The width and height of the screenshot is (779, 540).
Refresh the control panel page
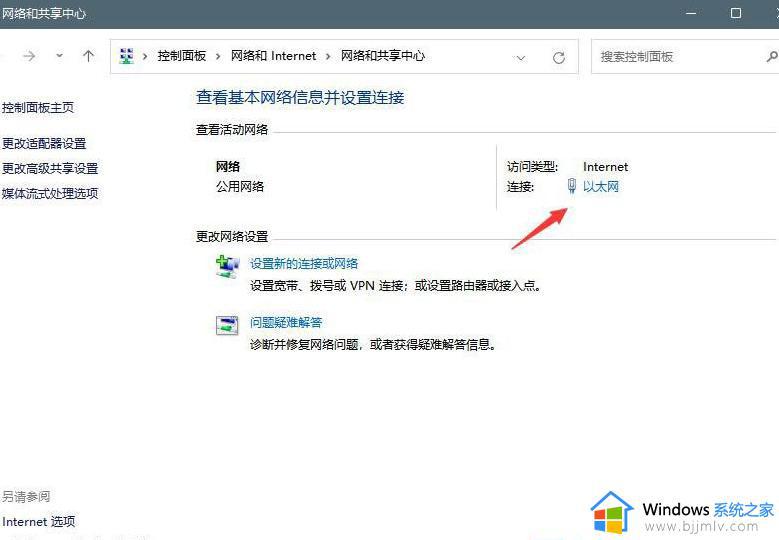coord(559,58)
